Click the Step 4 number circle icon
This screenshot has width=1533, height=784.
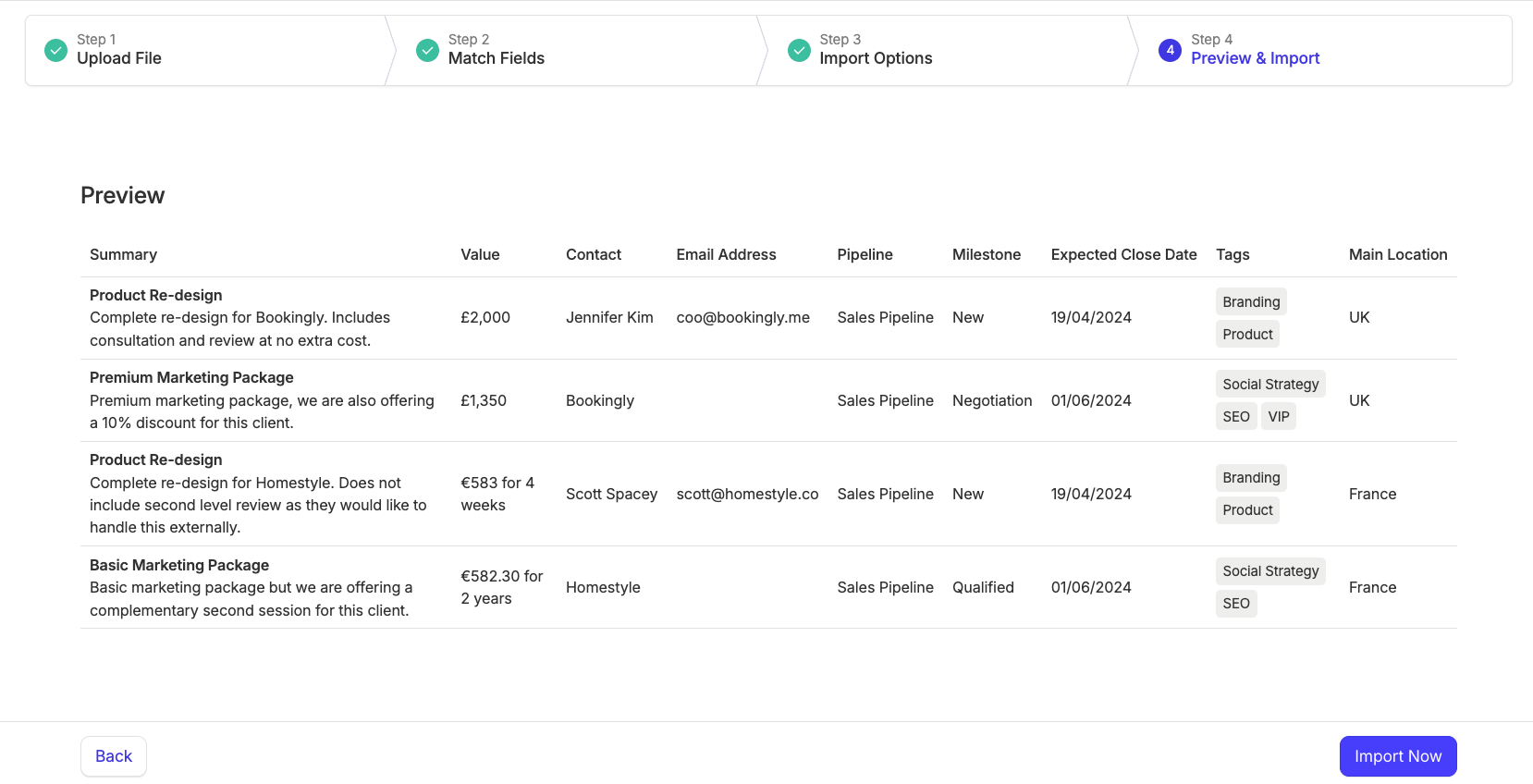pyautogui.click(x=1171, y=50)
